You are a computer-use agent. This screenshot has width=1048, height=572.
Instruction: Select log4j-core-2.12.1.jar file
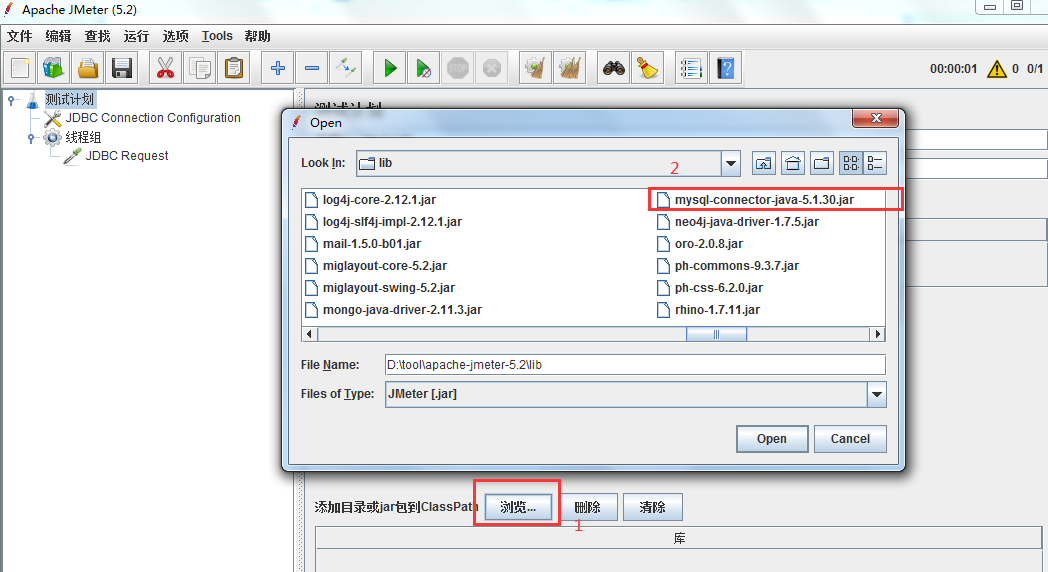[x=370, y=200]
